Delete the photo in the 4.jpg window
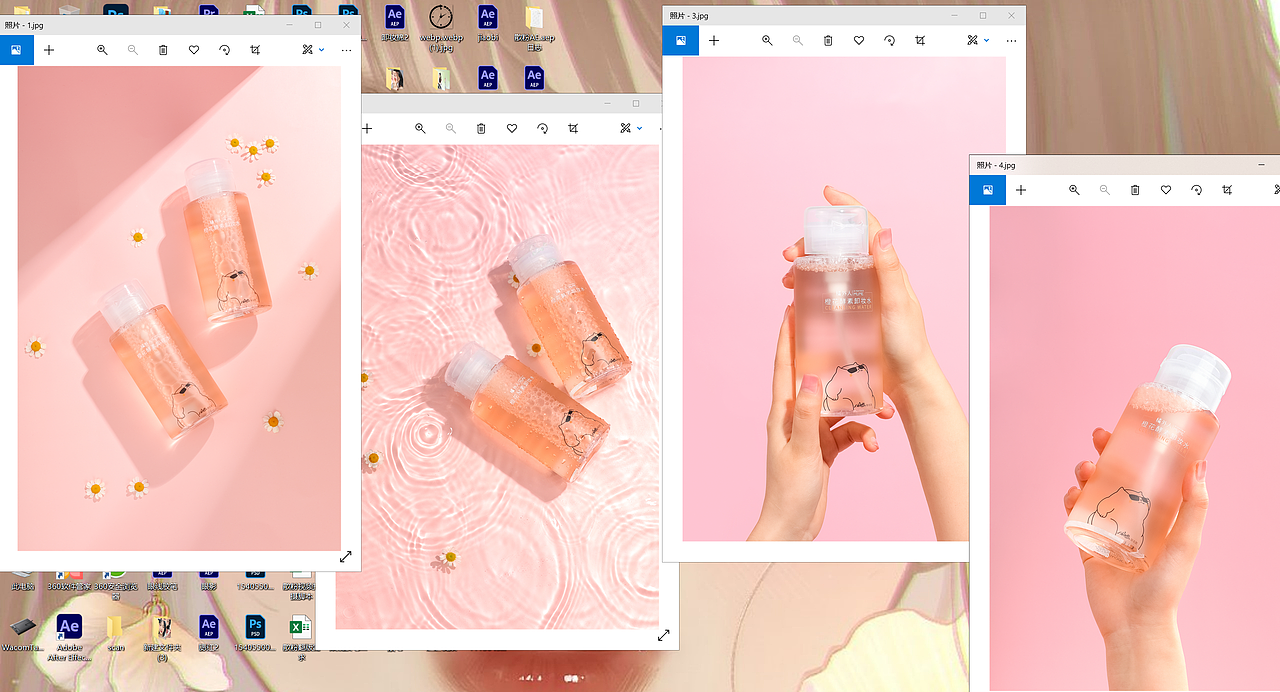The image size is (1280, 692). coord(1135,189)
